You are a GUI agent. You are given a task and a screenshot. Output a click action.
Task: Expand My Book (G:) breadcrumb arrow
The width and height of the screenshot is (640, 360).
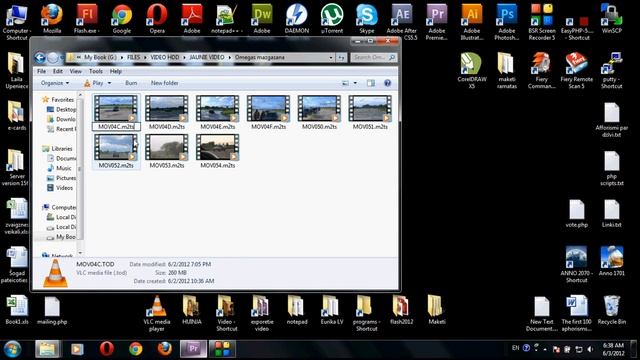[122, 58]
